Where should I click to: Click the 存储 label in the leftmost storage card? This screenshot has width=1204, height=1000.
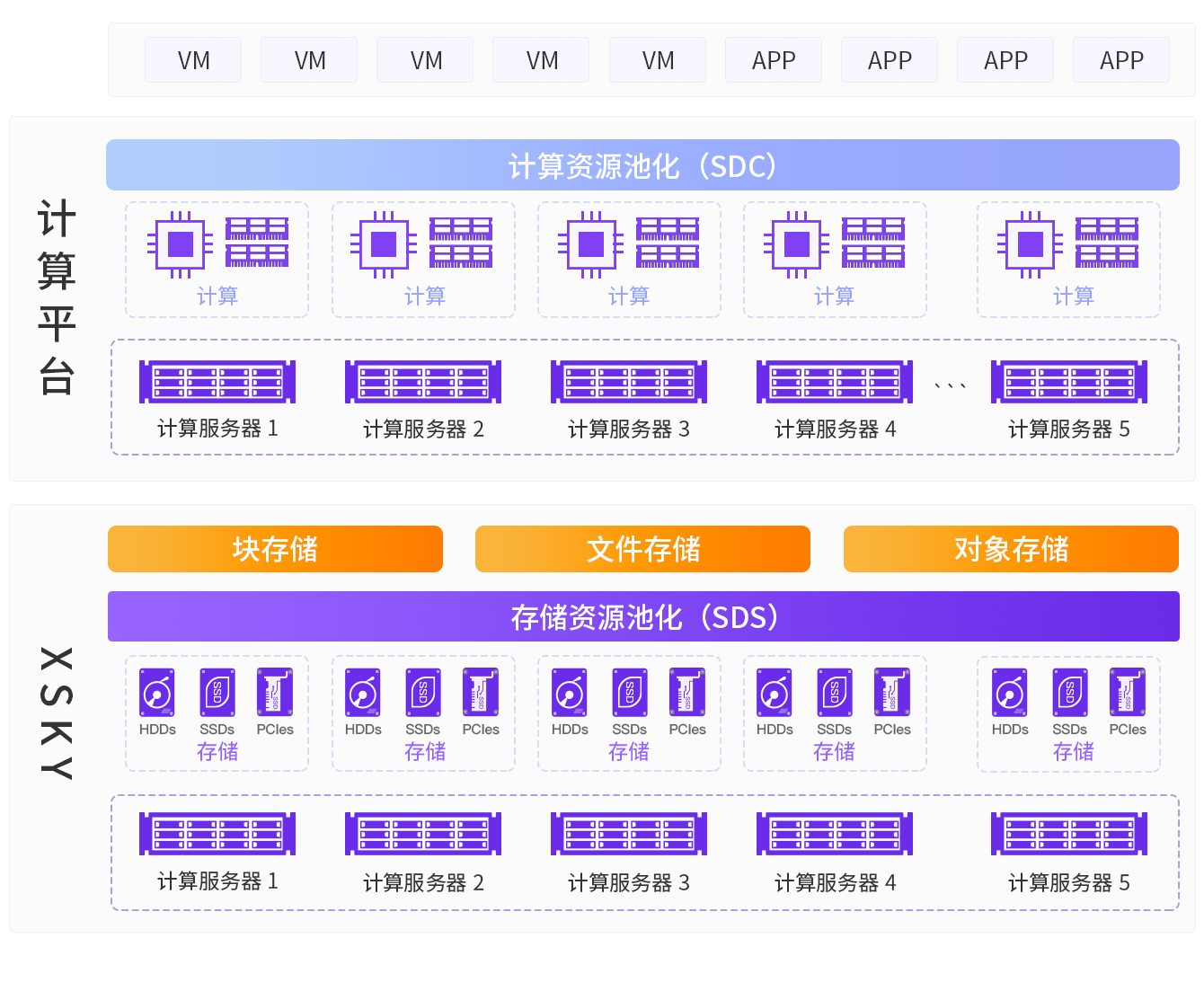(217, 752)
